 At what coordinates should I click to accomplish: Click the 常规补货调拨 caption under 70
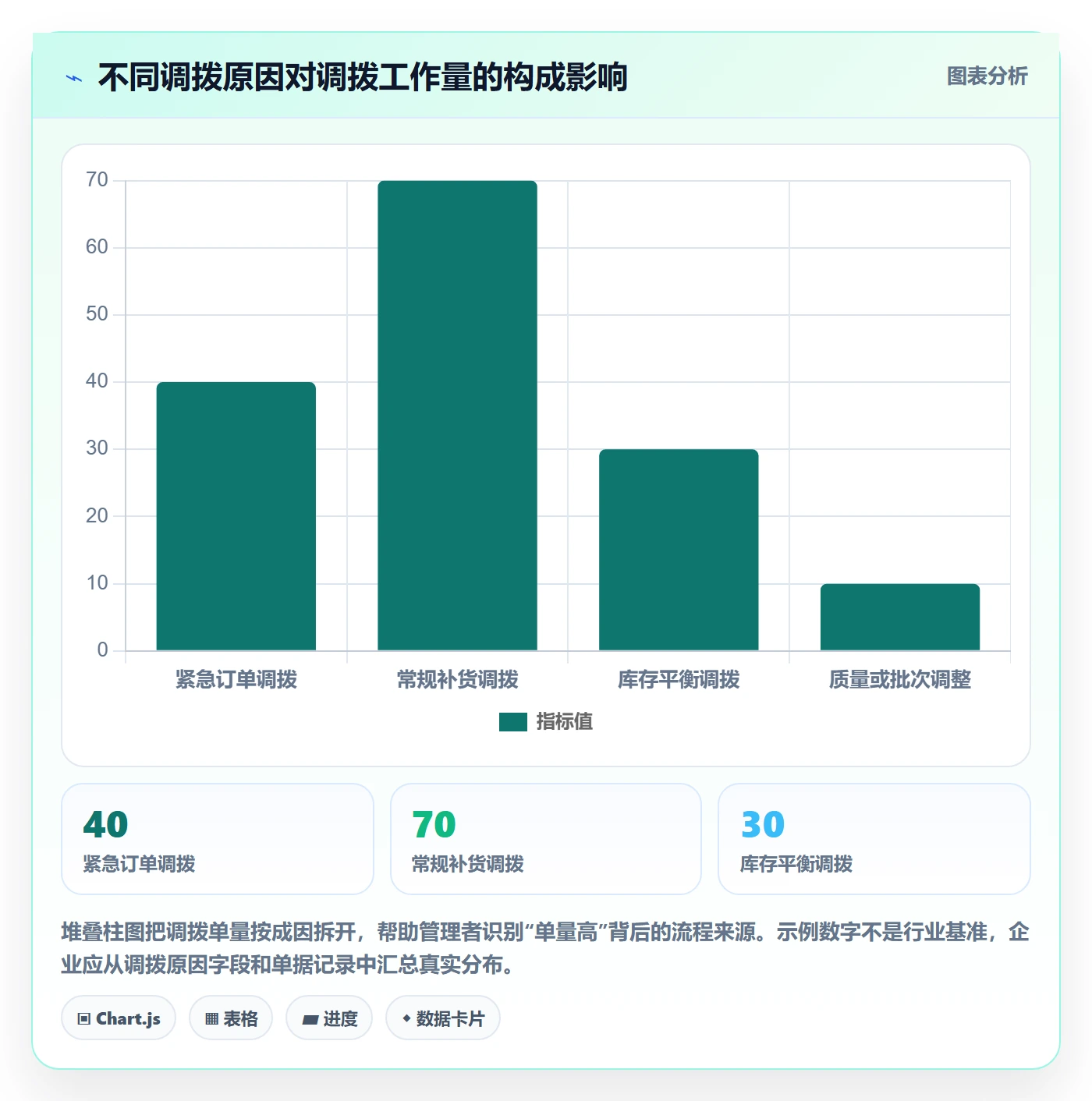click(x=468, y=864)
